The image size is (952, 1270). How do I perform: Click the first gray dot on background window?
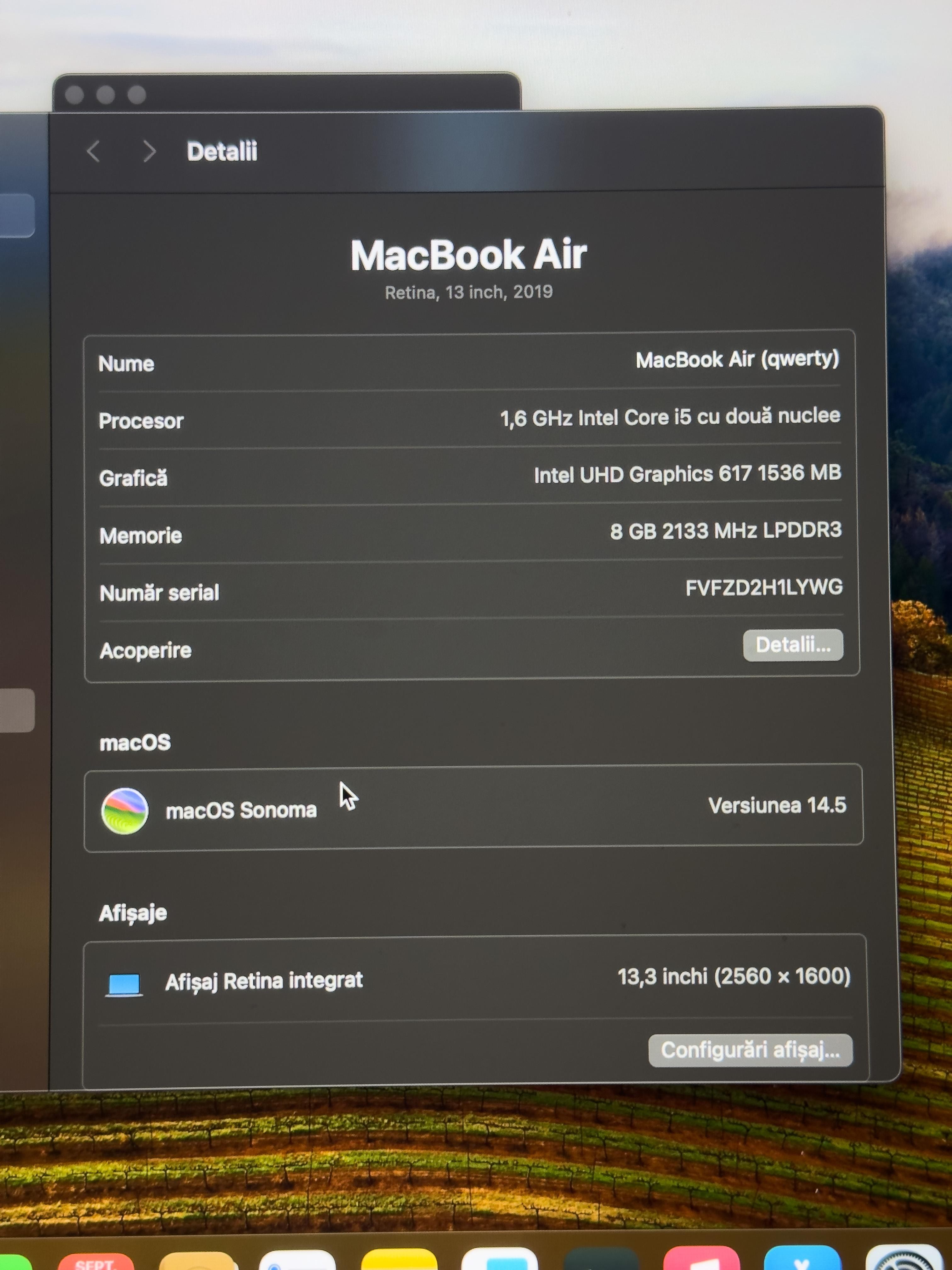coord(74,94)
